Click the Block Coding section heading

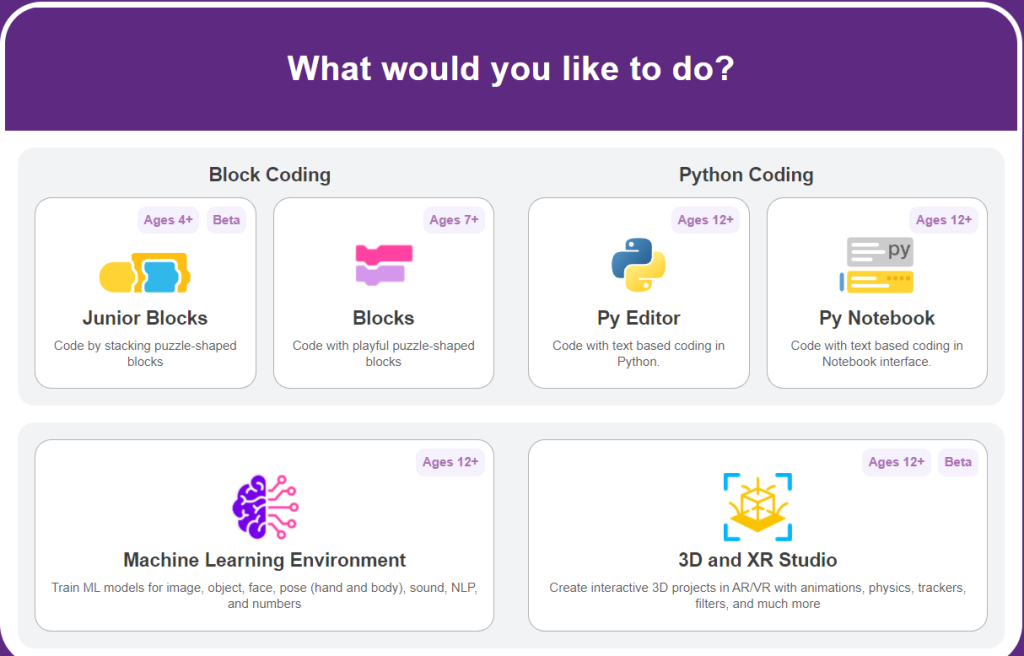269,175
